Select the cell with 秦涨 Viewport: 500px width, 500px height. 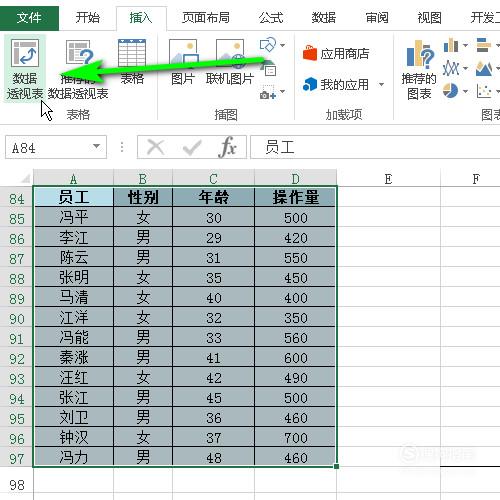coord(74,357)
